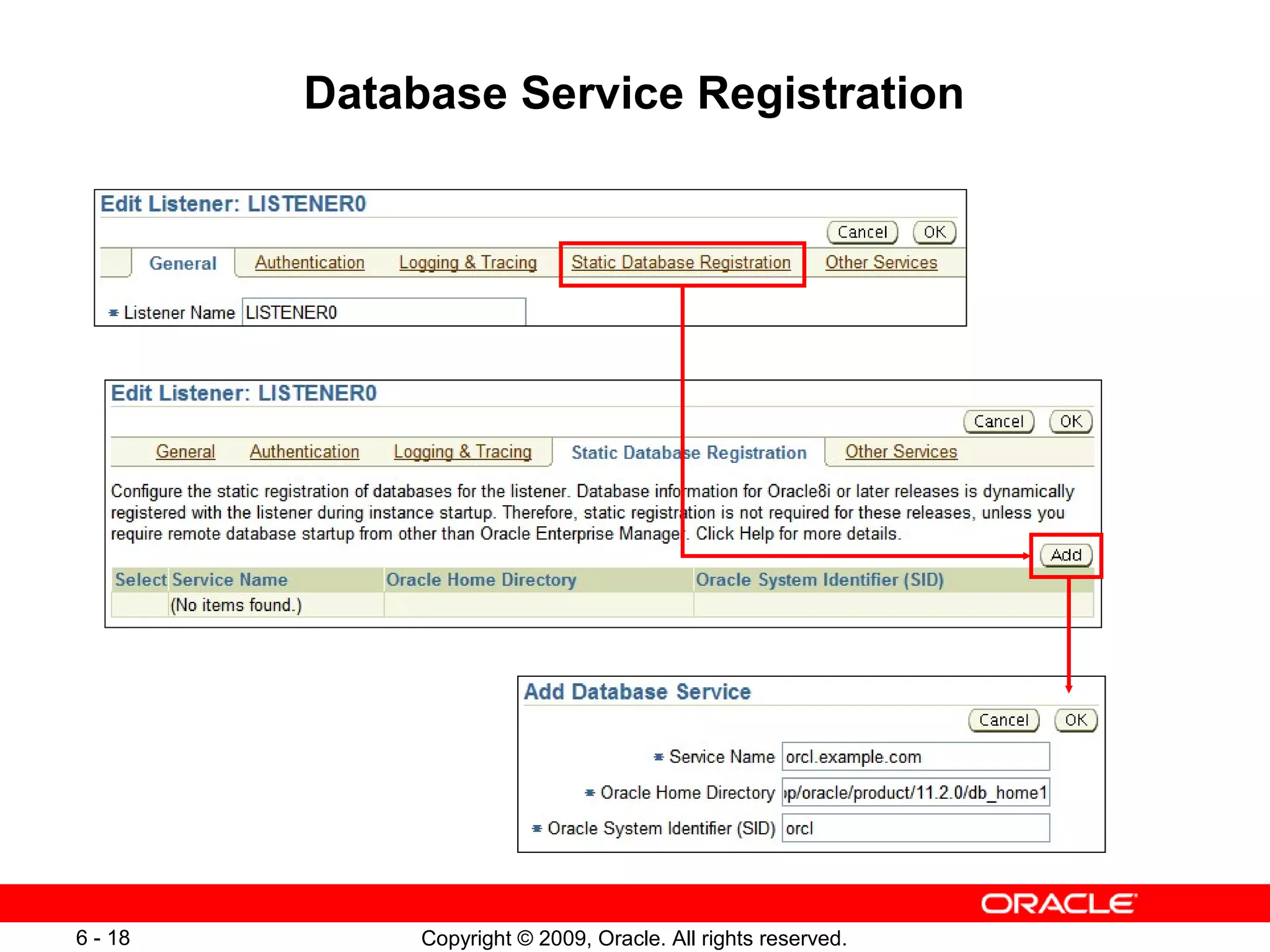The height and width of the screenshot is (952, 1270).
Task: Click the Add button to add a database service
Action: (x=1066, y=555)
